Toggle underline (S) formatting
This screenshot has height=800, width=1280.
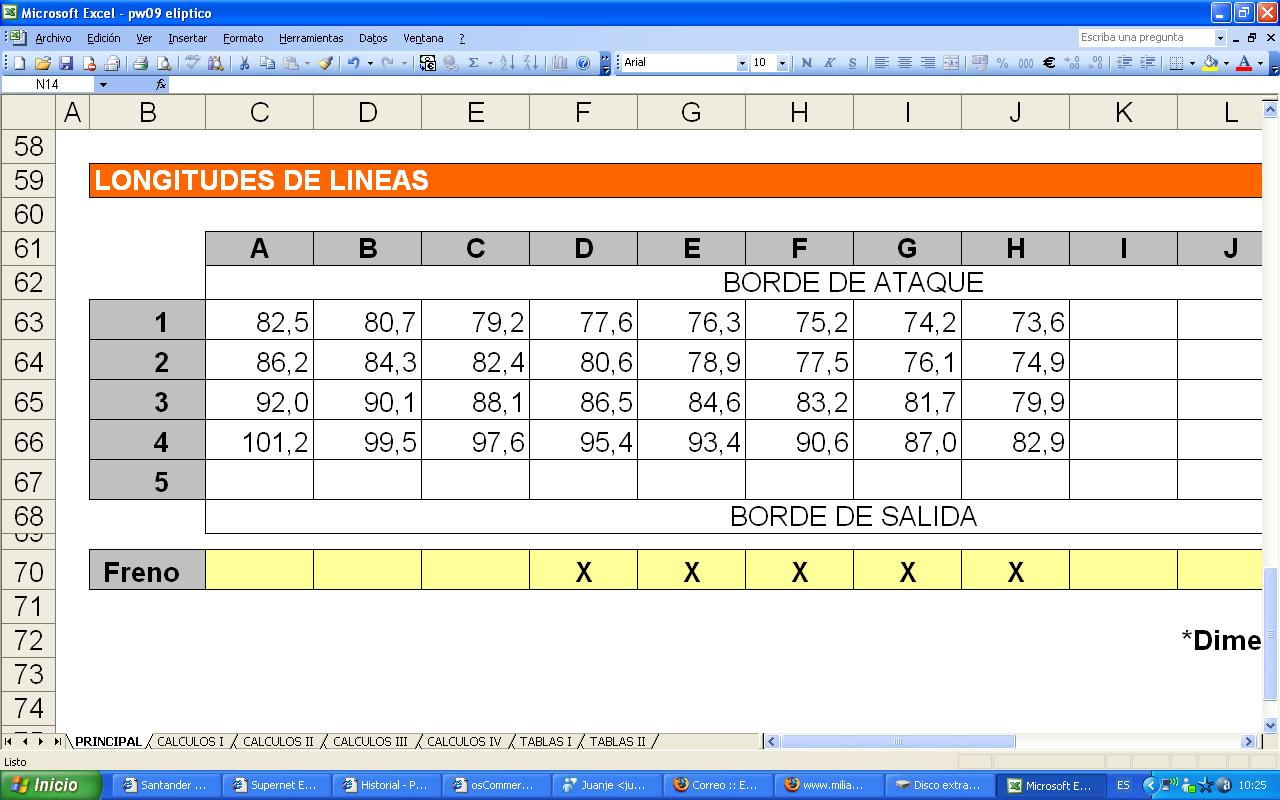(x=852, y=63)
